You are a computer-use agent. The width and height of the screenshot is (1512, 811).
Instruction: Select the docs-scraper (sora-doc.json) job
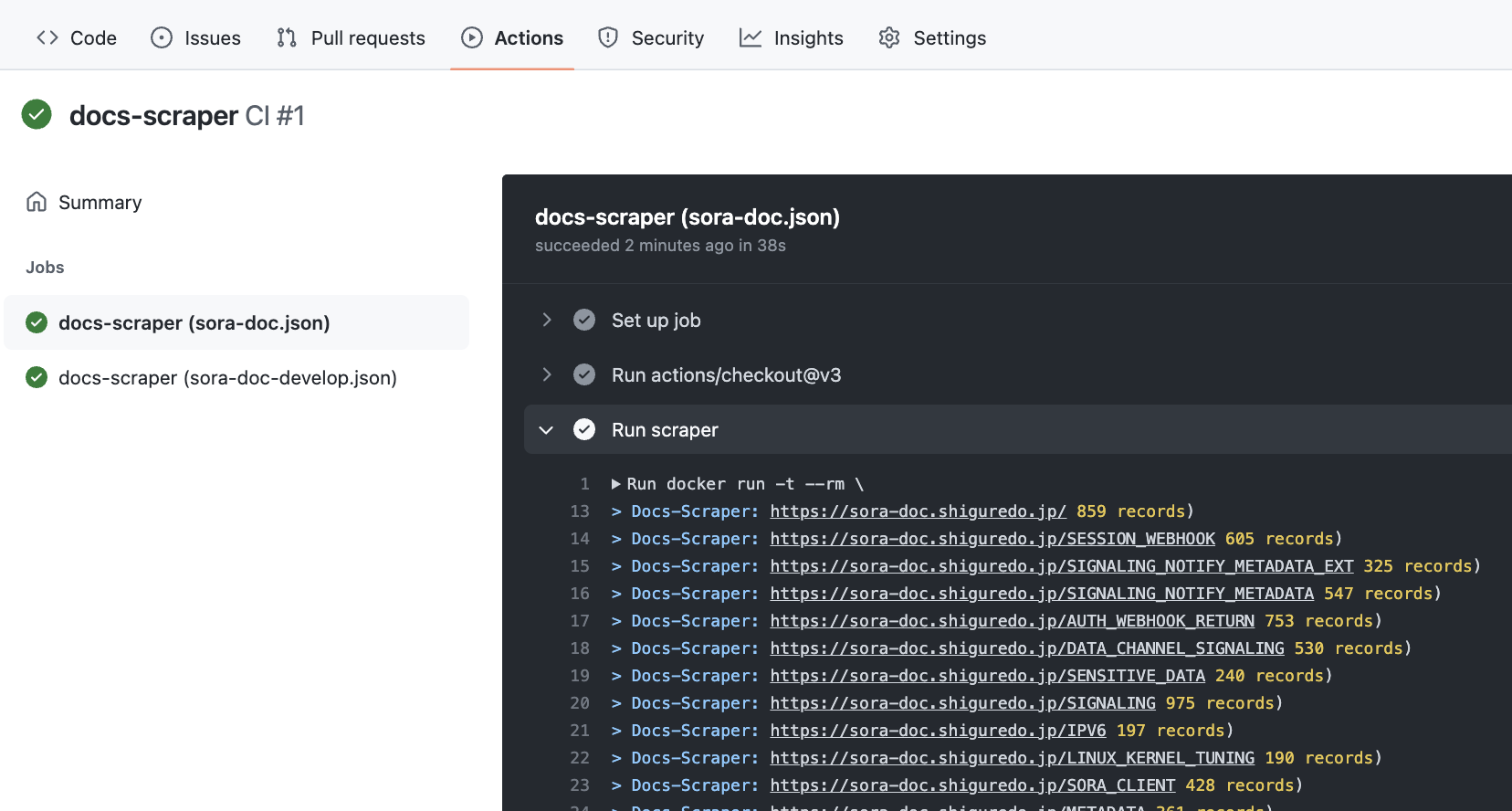pos(236,322)
